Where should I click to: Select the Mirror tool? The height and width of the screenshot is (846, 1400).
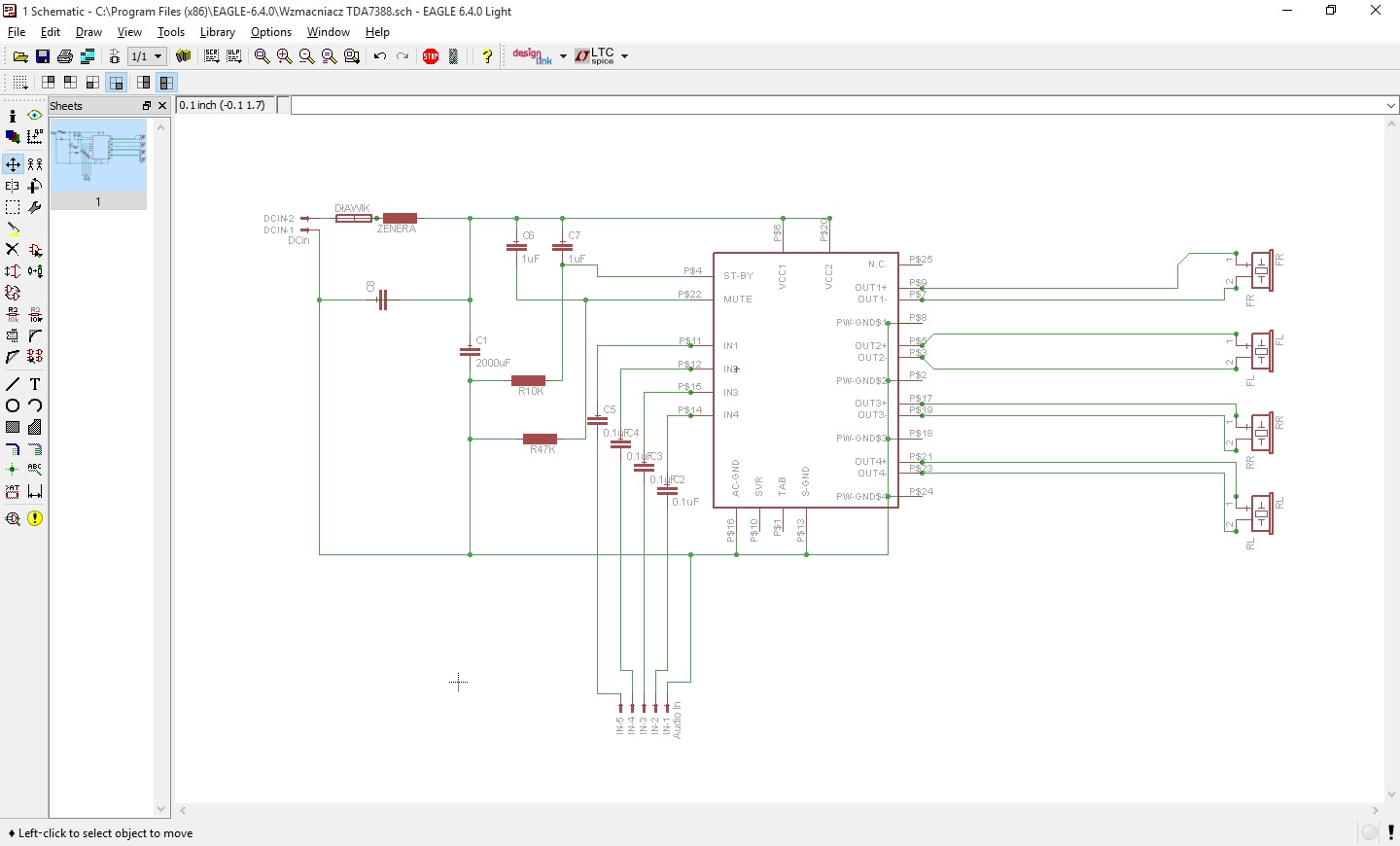click(x=13, y=186)
